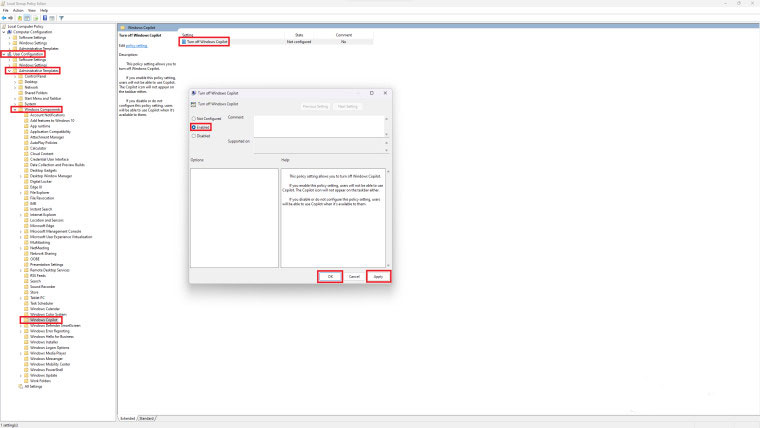Select the Windows Calendar tree item
This screenshot has width=760, height=428.
point(45,309)
